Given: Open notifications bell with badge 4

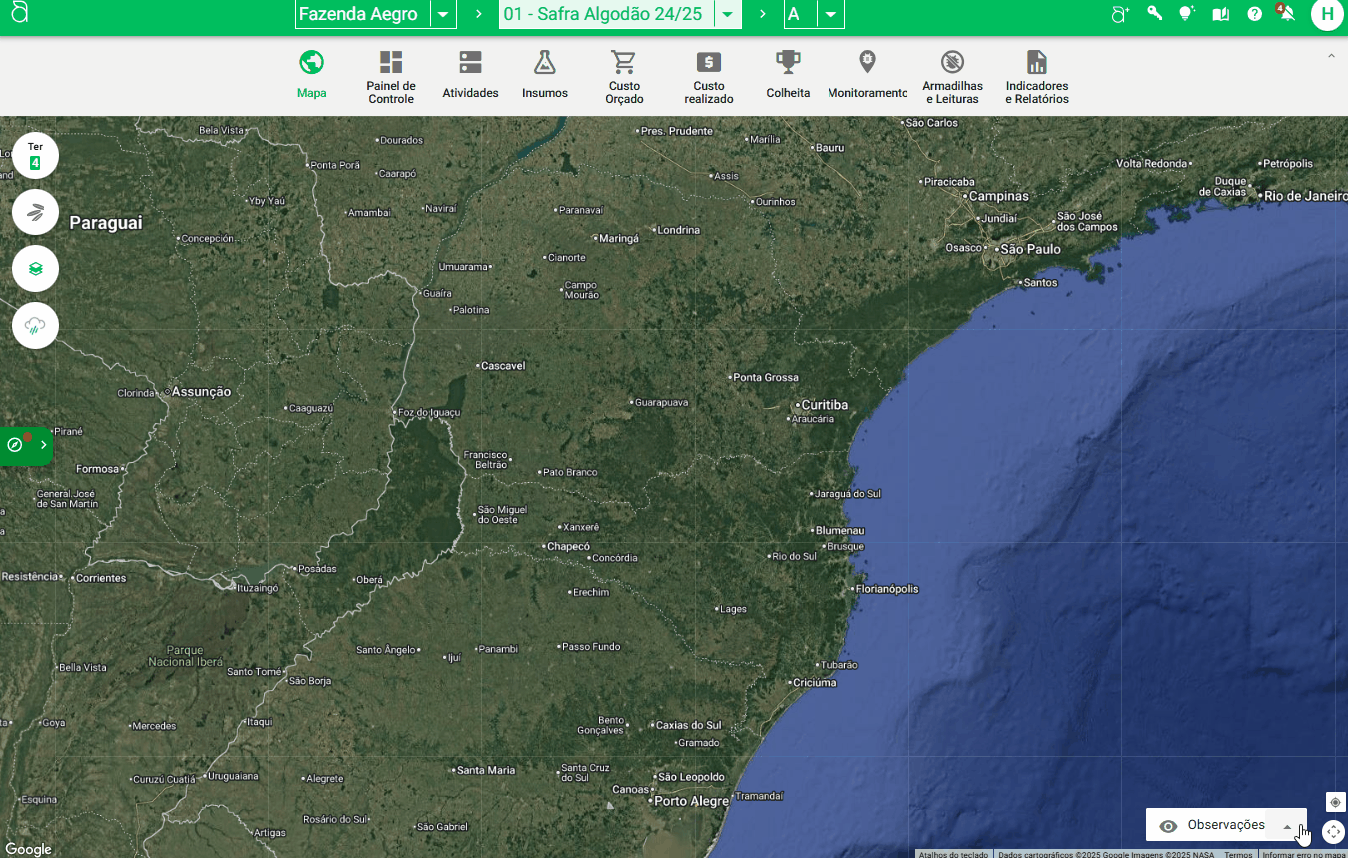Looking at the screenshot, I should [1287, 14].
